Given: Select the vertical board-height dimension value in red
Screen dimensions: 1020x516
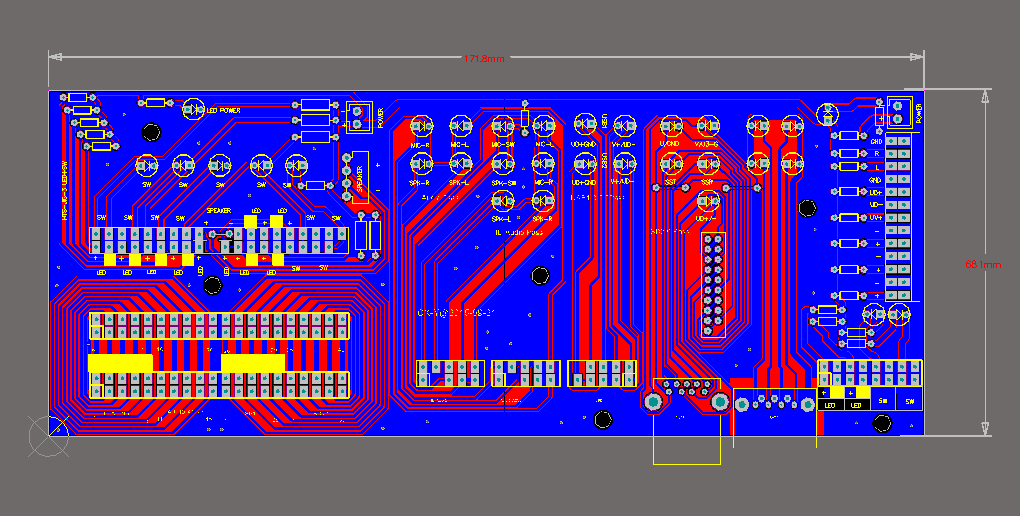Looking at the screenshot, I should click(983, 265).
